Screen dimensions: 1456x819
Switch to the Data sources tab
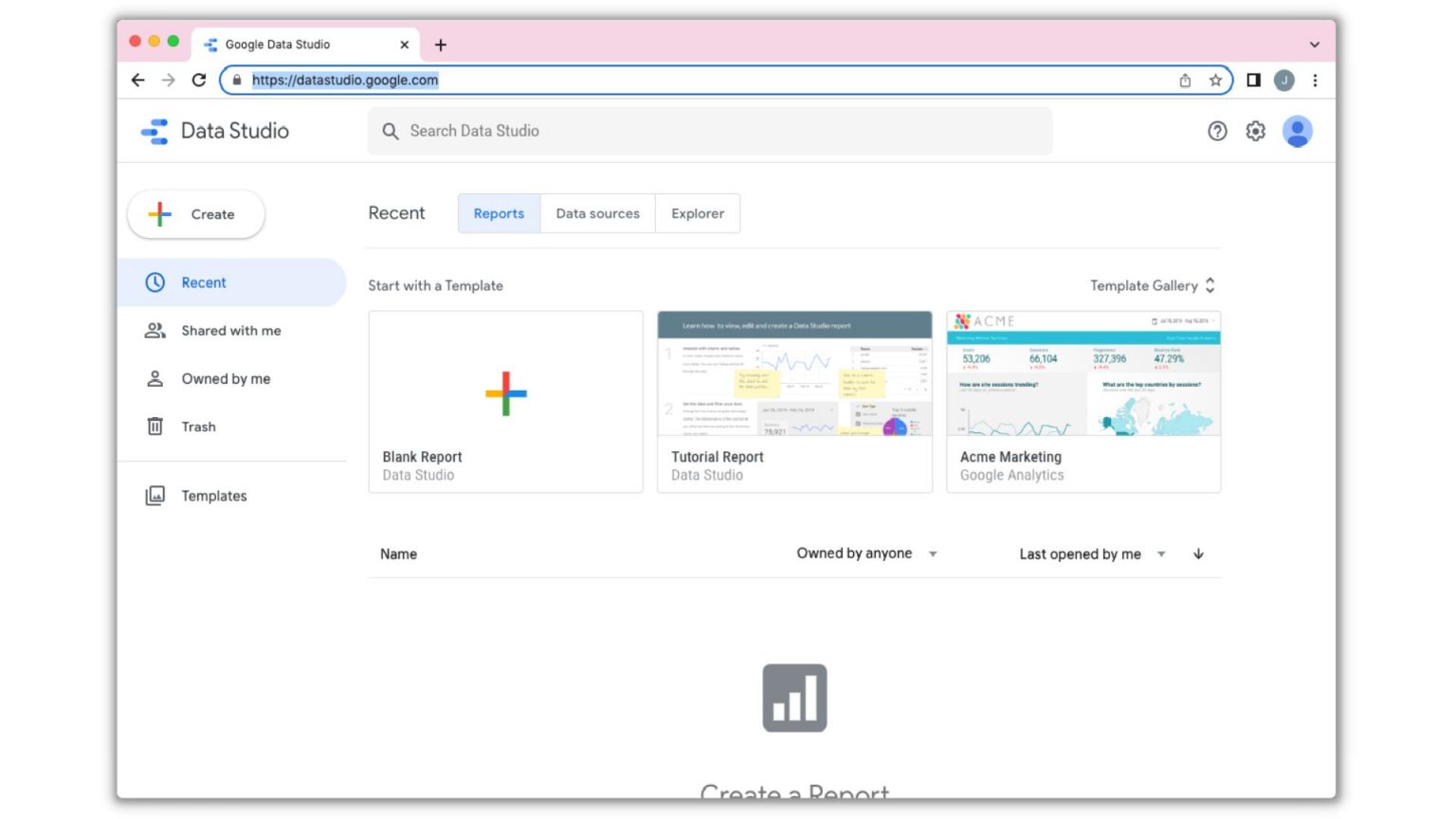(x=598, y=214)
